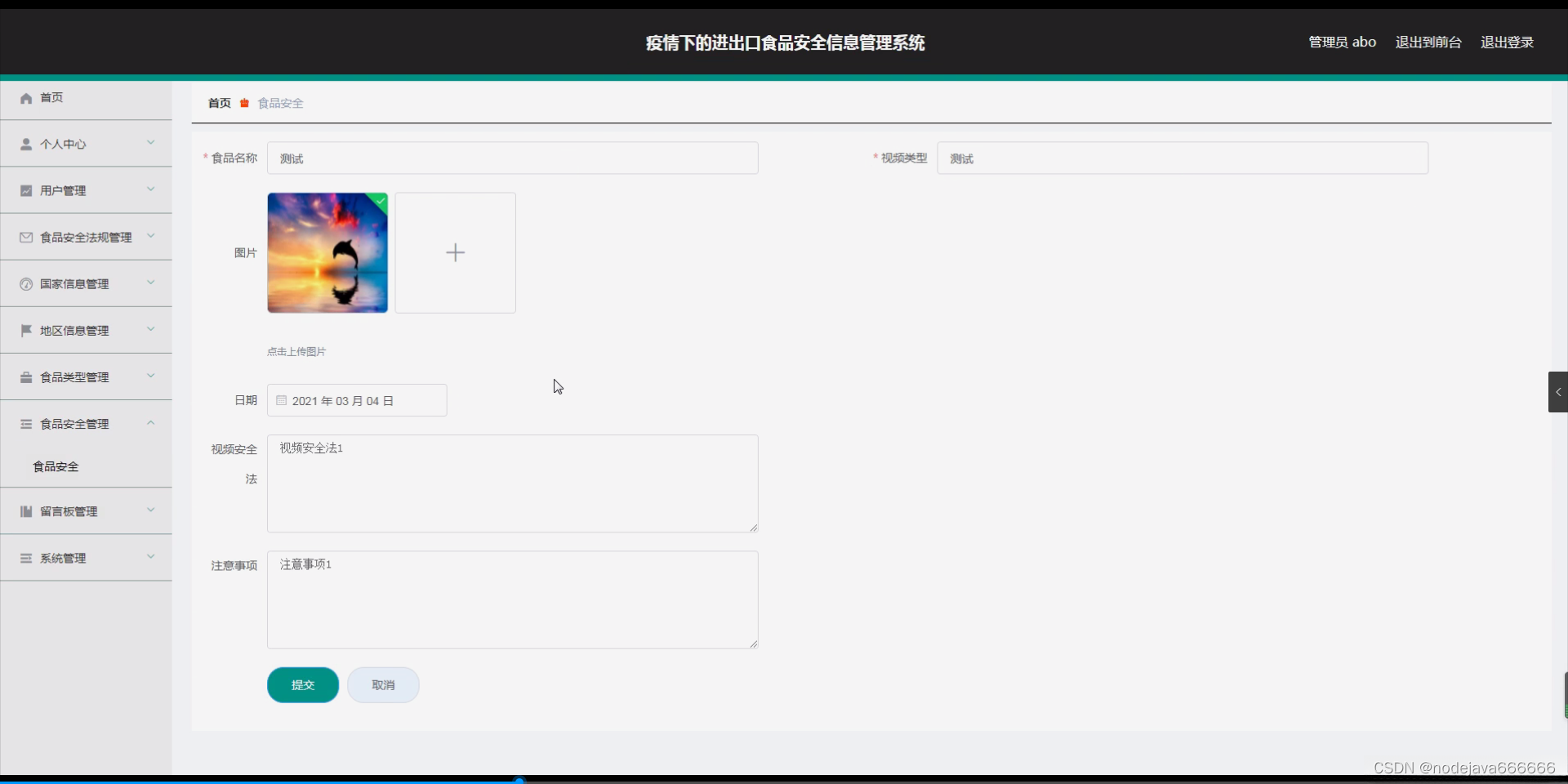
Task: Expand the 个人中心 chevron
Action: point(151,143)
